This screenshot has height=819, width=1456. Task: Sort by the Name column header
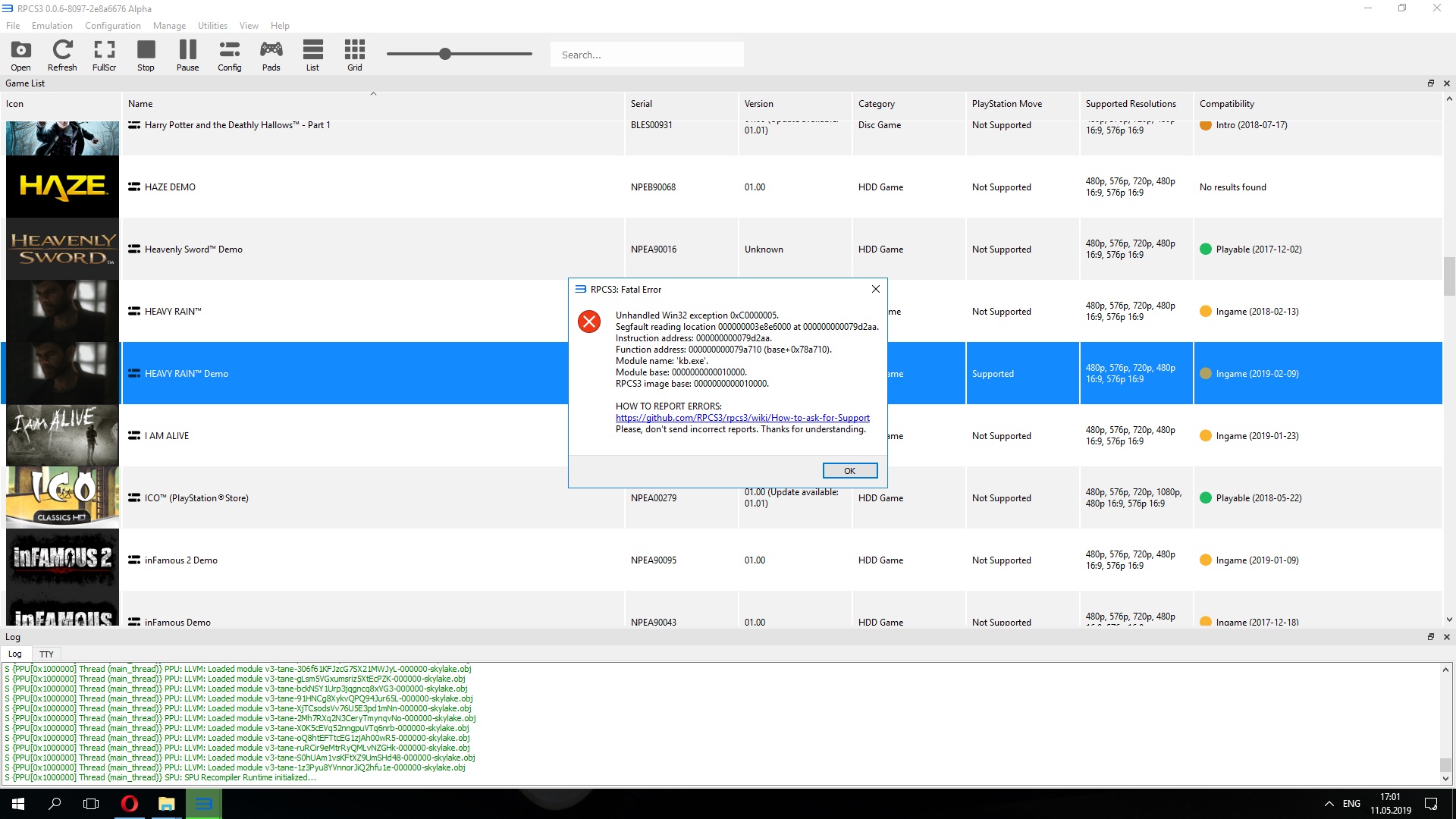point(373,104)
